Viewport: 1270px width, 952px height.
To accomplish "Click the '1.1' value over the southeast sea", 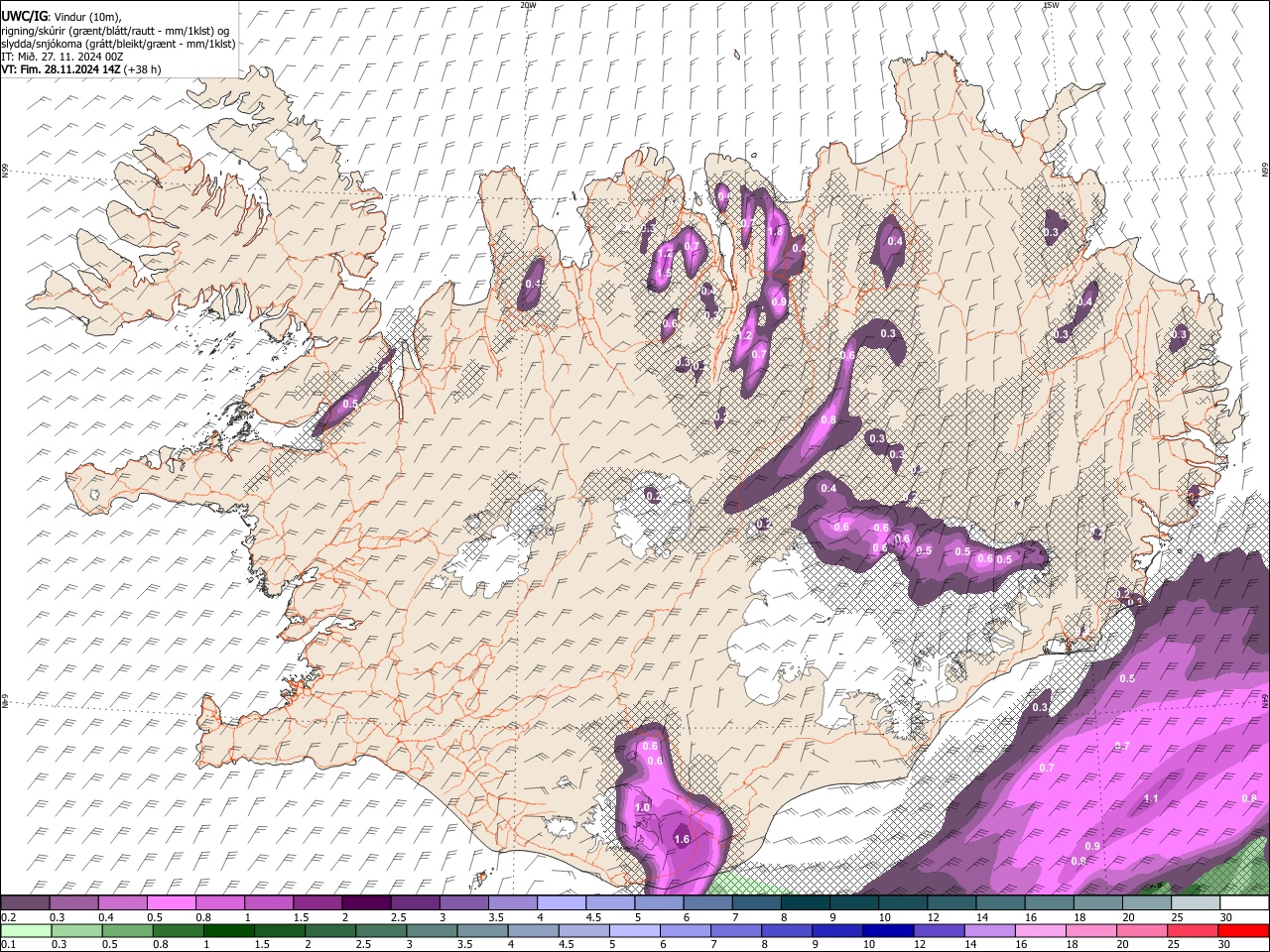I will [1151, 798].
